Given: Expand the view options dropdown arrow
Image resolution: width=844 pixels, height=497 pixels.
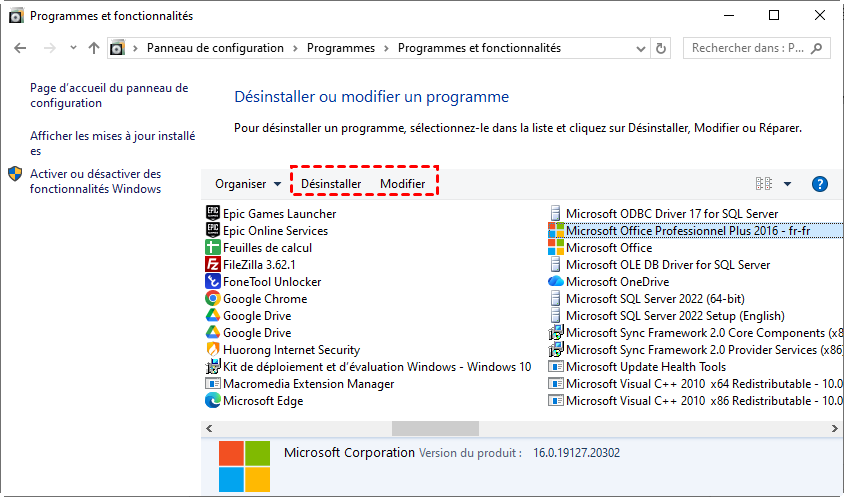Looking at the screenshot, I should (x=787, y=184).
